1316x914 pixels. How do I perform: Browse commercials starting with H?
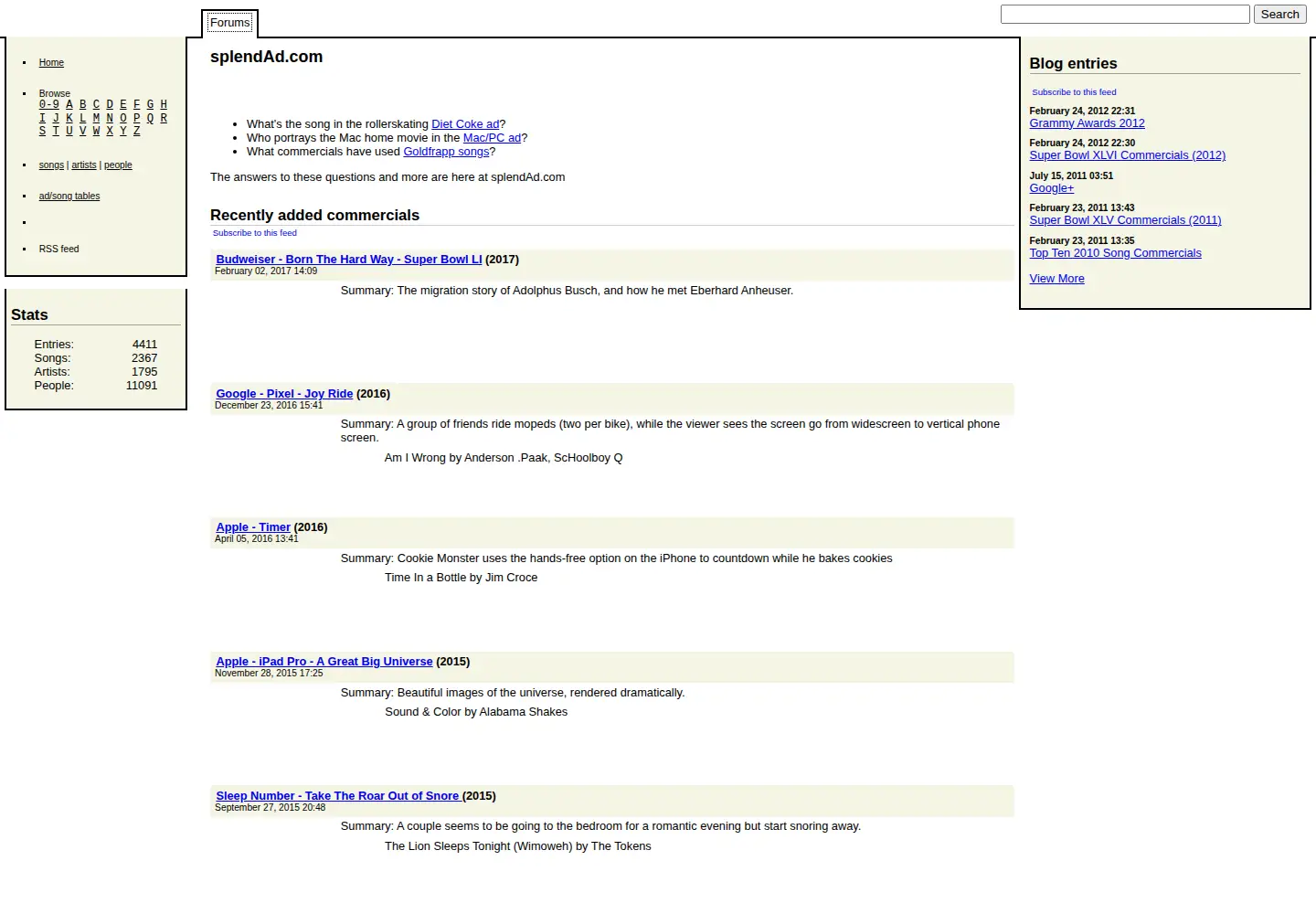[164, 105]
